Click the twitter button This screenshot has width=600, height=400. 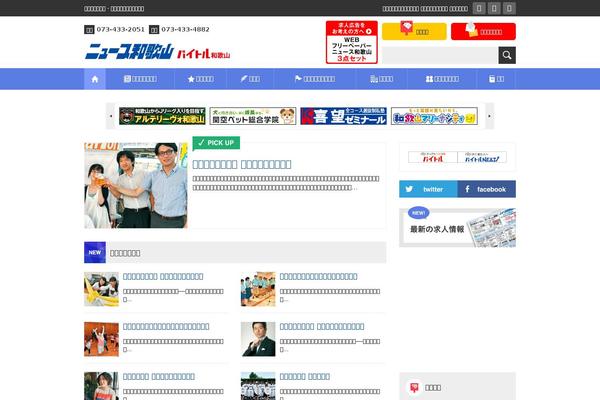tap(428, 189)
